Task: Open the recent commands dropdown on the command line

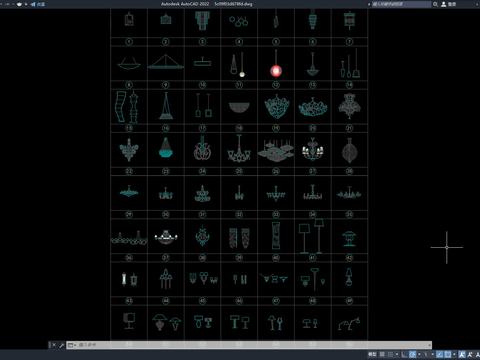Action: click(x=71, y=345)
